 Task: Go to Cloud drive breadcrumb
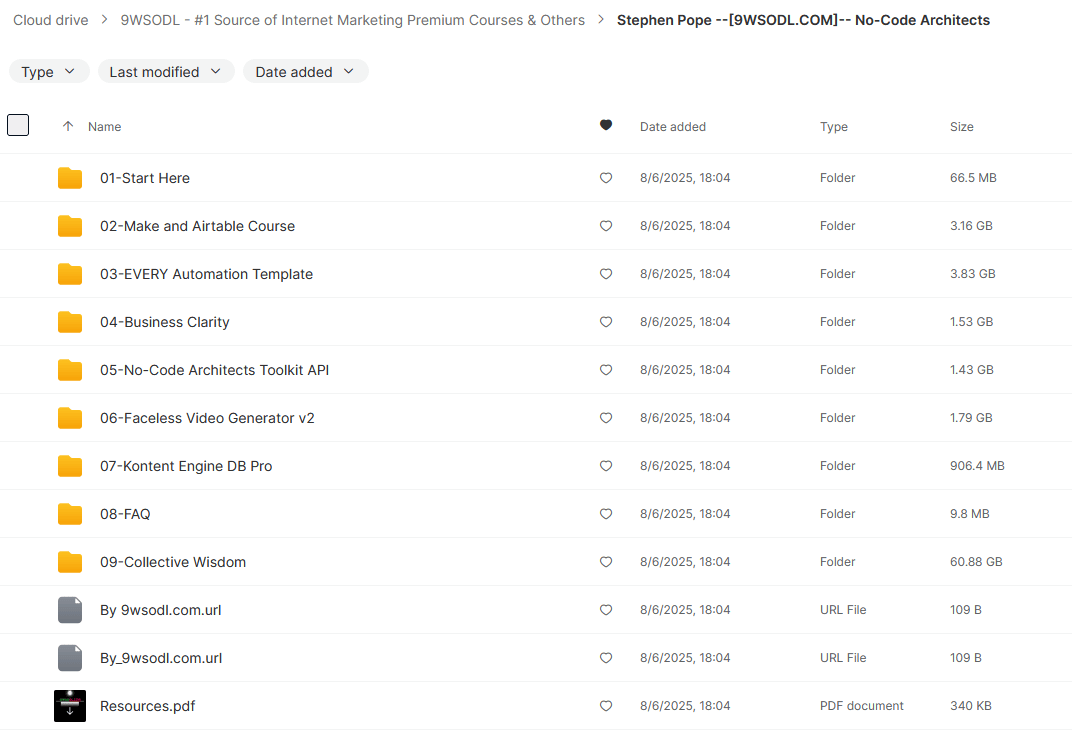[x=51, y=20]
